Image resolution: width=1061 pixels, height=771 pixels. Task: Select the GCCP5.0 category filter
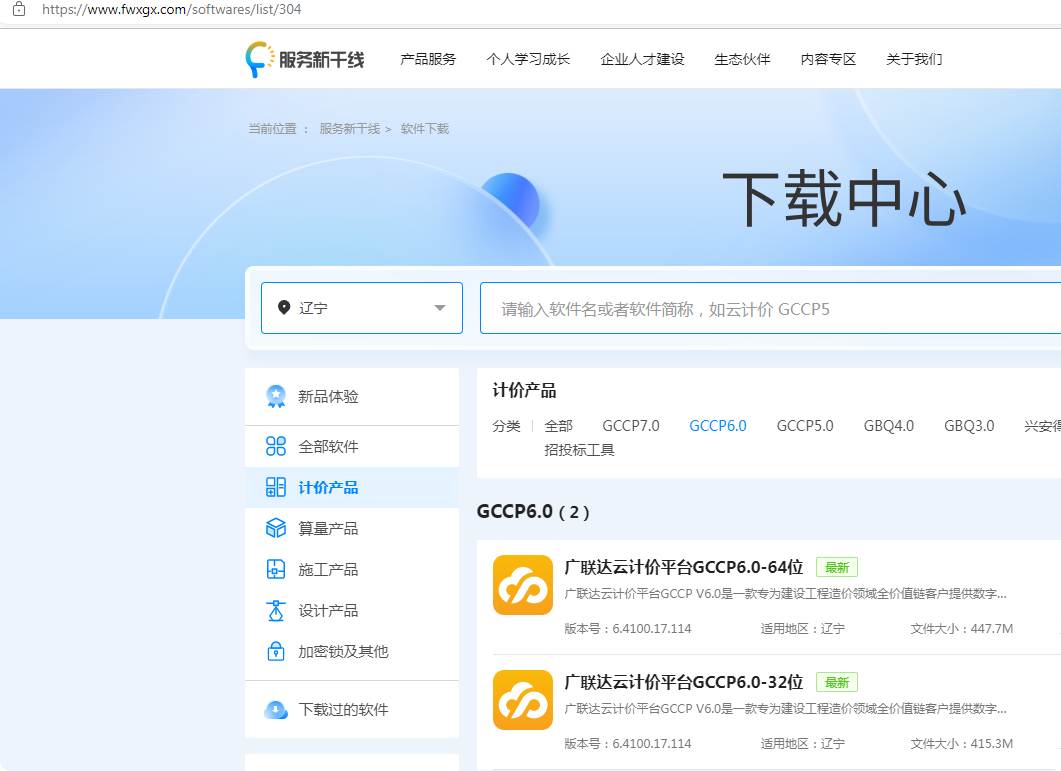pyautogui.click(x=805, y=426)
